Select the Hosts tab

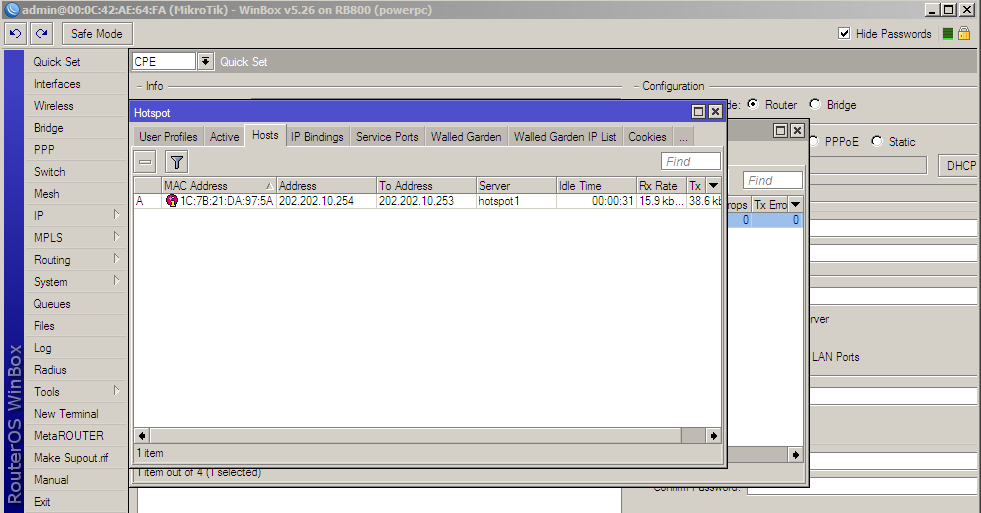(x=265, y=135)
